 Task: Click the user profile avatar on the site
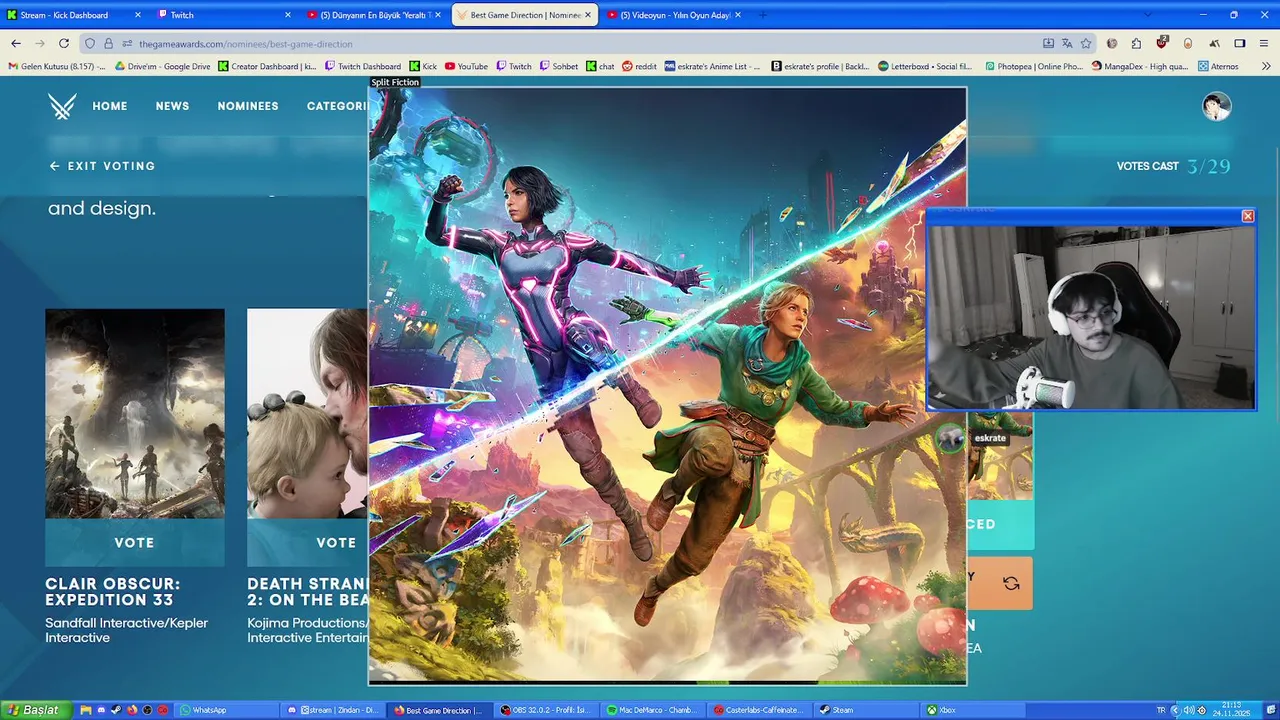pyautogui.click(x=1216, y=107)
